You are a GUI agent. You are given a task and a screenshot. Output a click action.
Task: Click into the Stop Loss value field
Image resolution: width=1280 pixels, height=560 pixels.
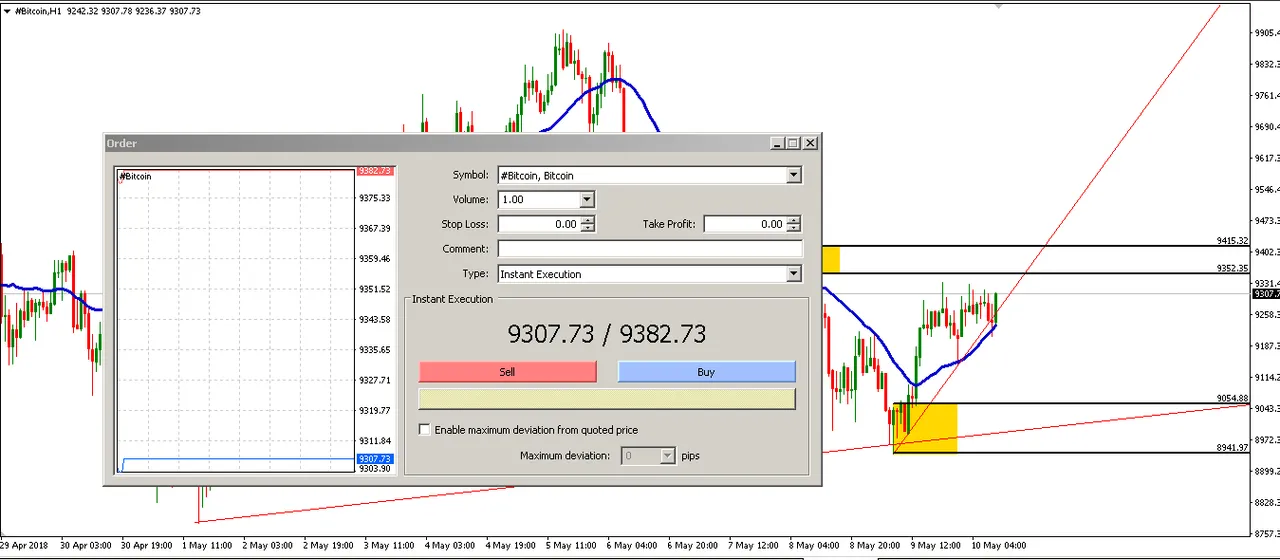coord(538,224)
